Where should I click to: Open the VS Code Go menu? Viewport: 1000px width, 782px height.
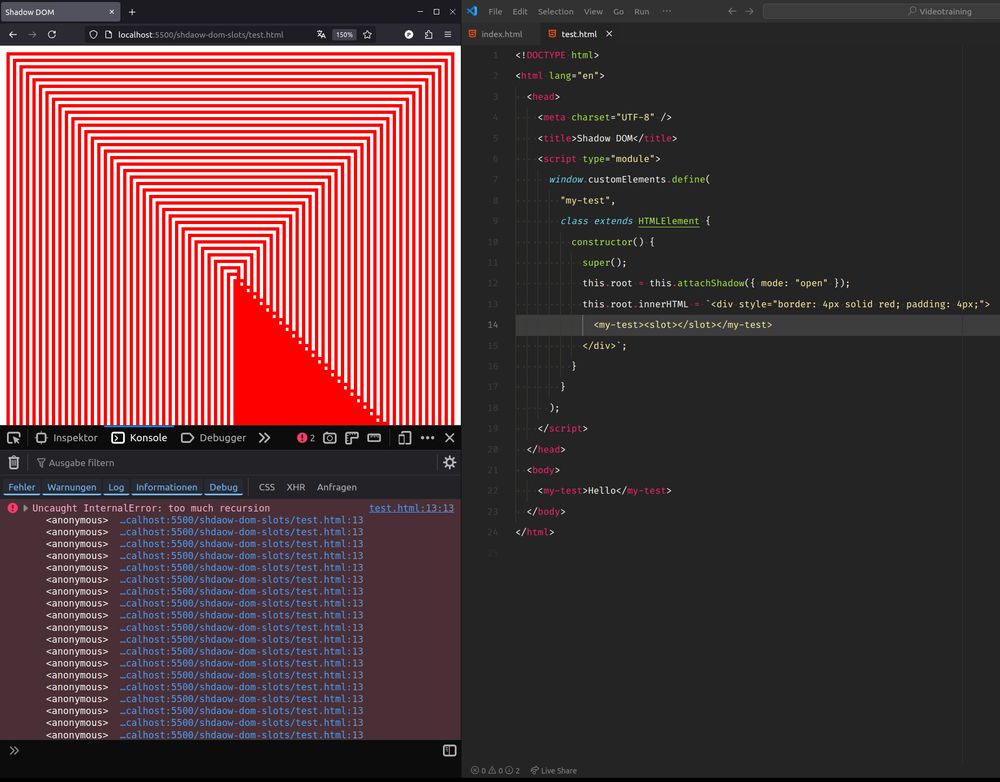pyautogui.click(x=619, y=11)
